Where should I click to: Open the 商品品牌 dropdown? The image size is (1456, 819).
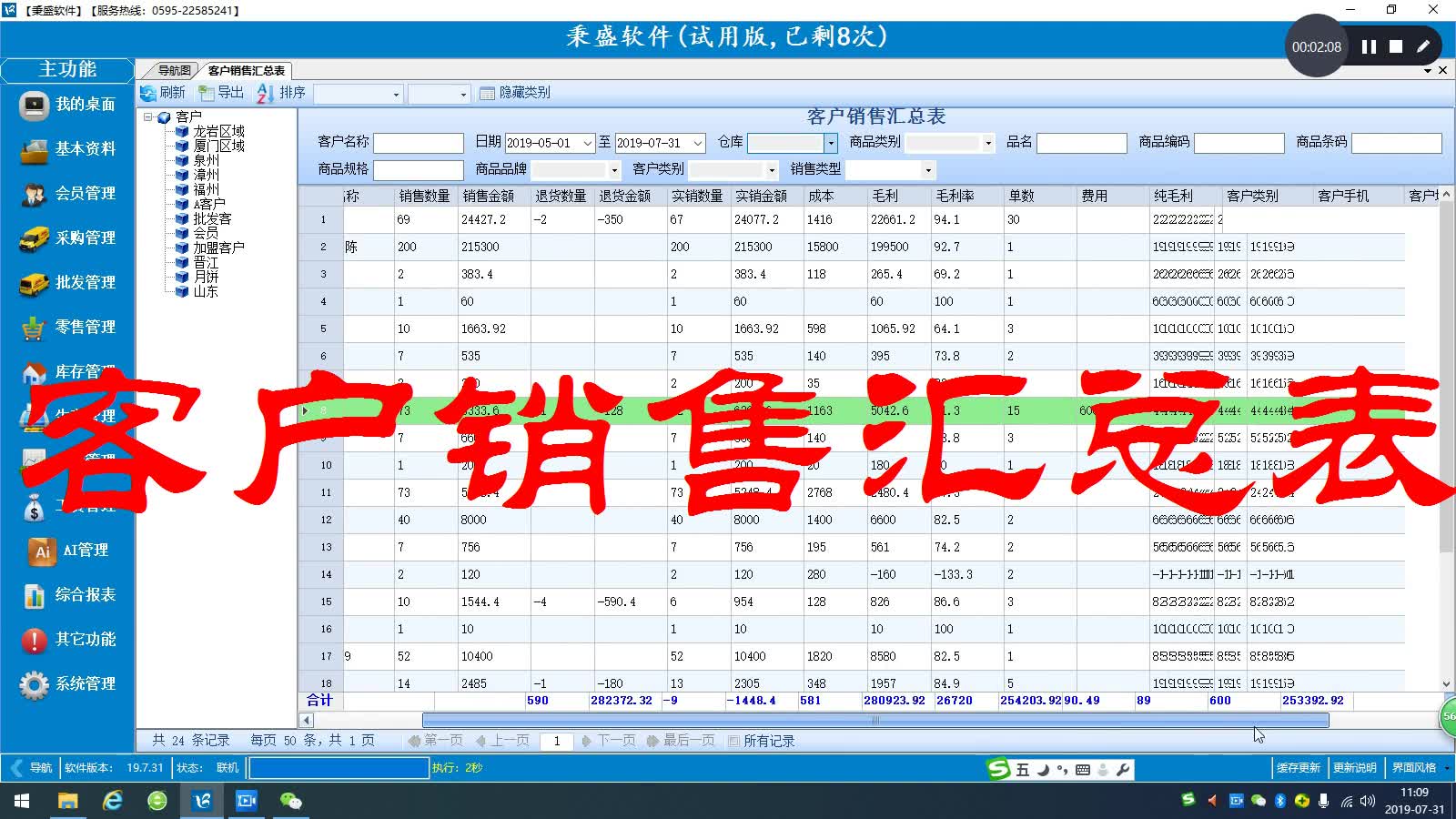click(614, 170)
